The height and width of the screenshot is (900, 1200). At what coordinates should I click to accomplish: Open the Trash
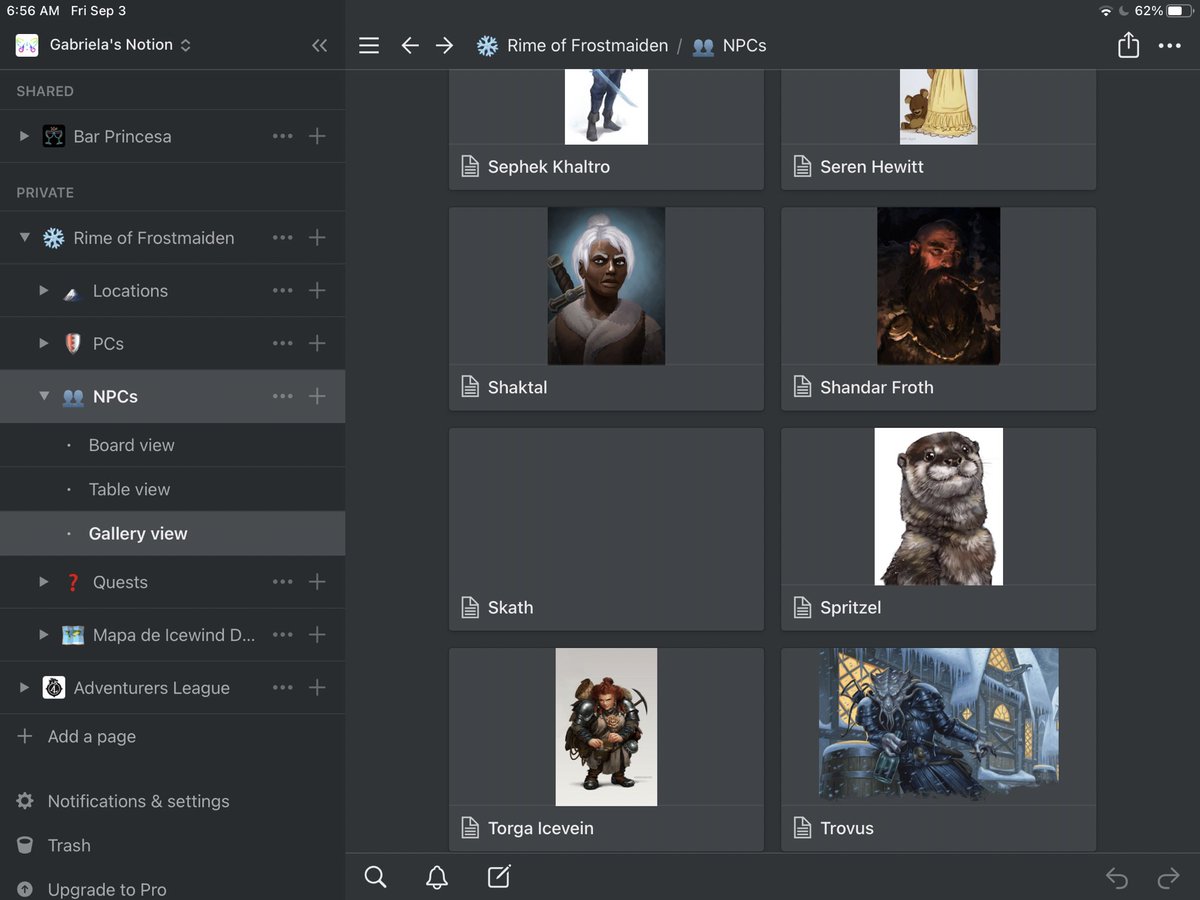(x=69, y=845)
